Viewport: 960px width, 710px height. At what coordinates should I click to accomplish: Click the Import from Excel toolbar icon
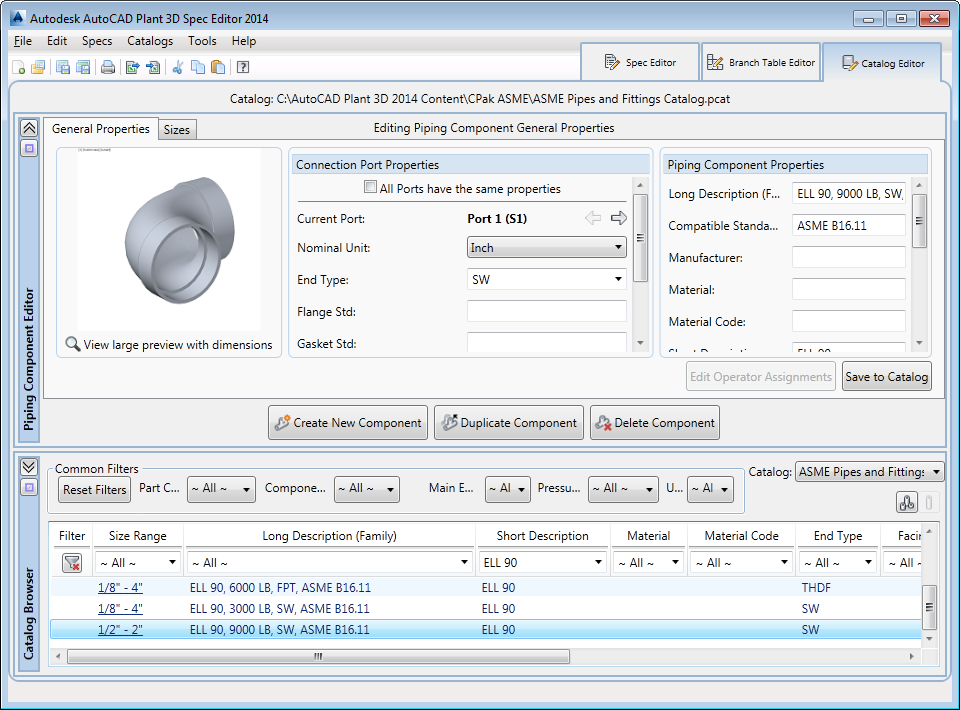[x=153, y=67]
